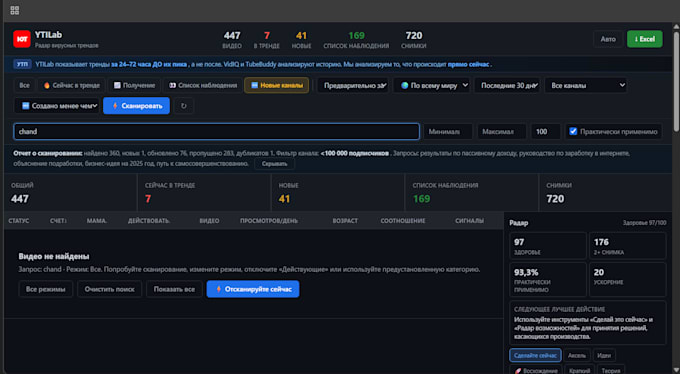Open the По всему миру region dropdown

point(432,85)
